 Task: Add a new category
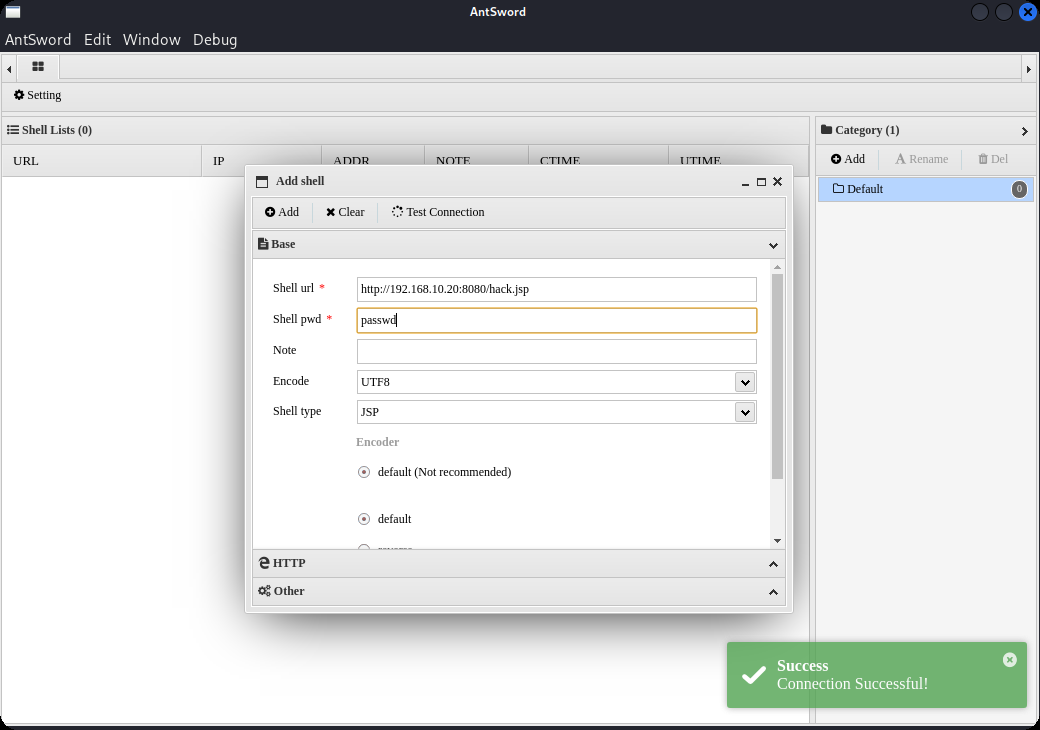848,159
